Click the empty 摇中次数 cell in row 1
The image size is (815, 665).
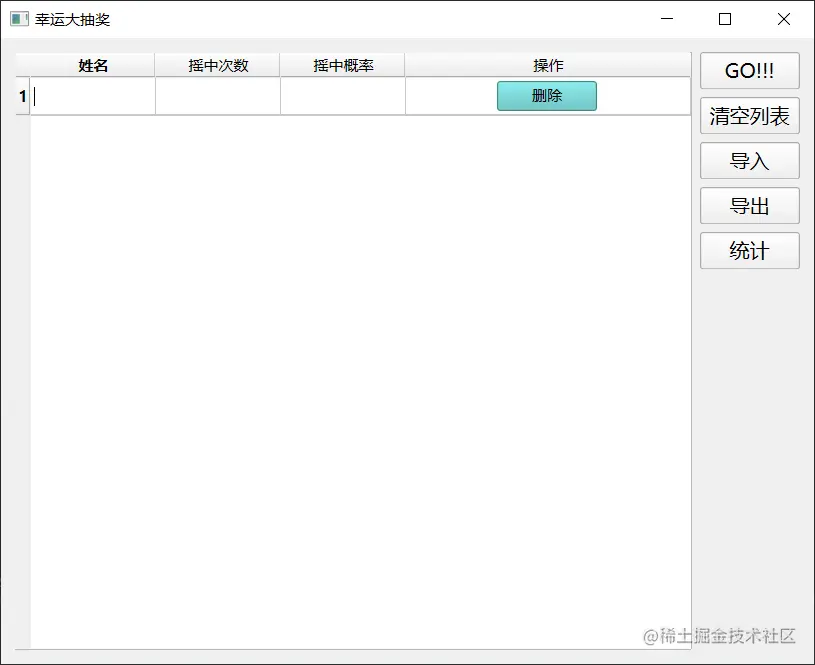[x=218, y=96]
